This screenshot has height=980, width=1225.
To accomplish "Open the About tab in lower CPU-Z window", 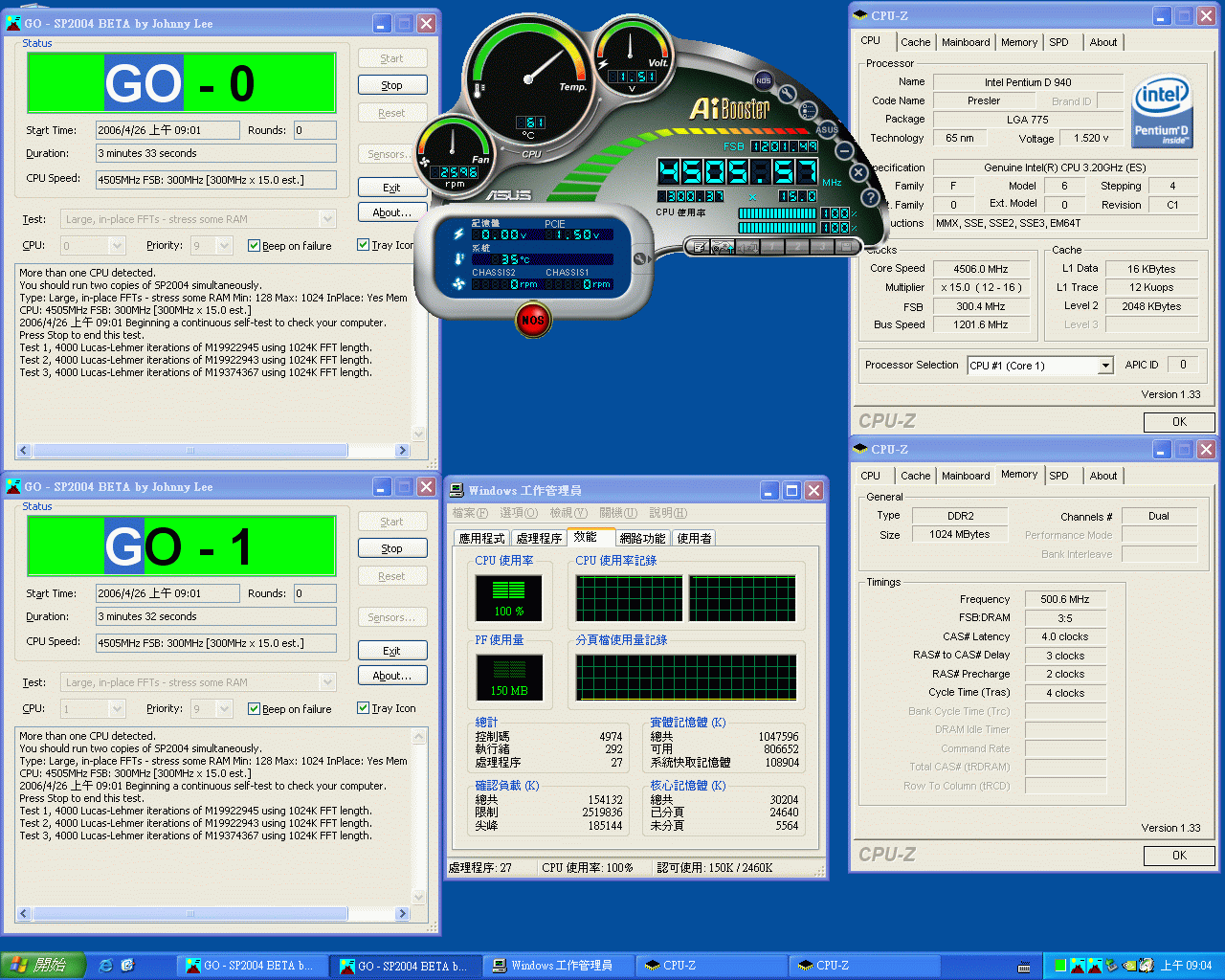I will 1102,476.
